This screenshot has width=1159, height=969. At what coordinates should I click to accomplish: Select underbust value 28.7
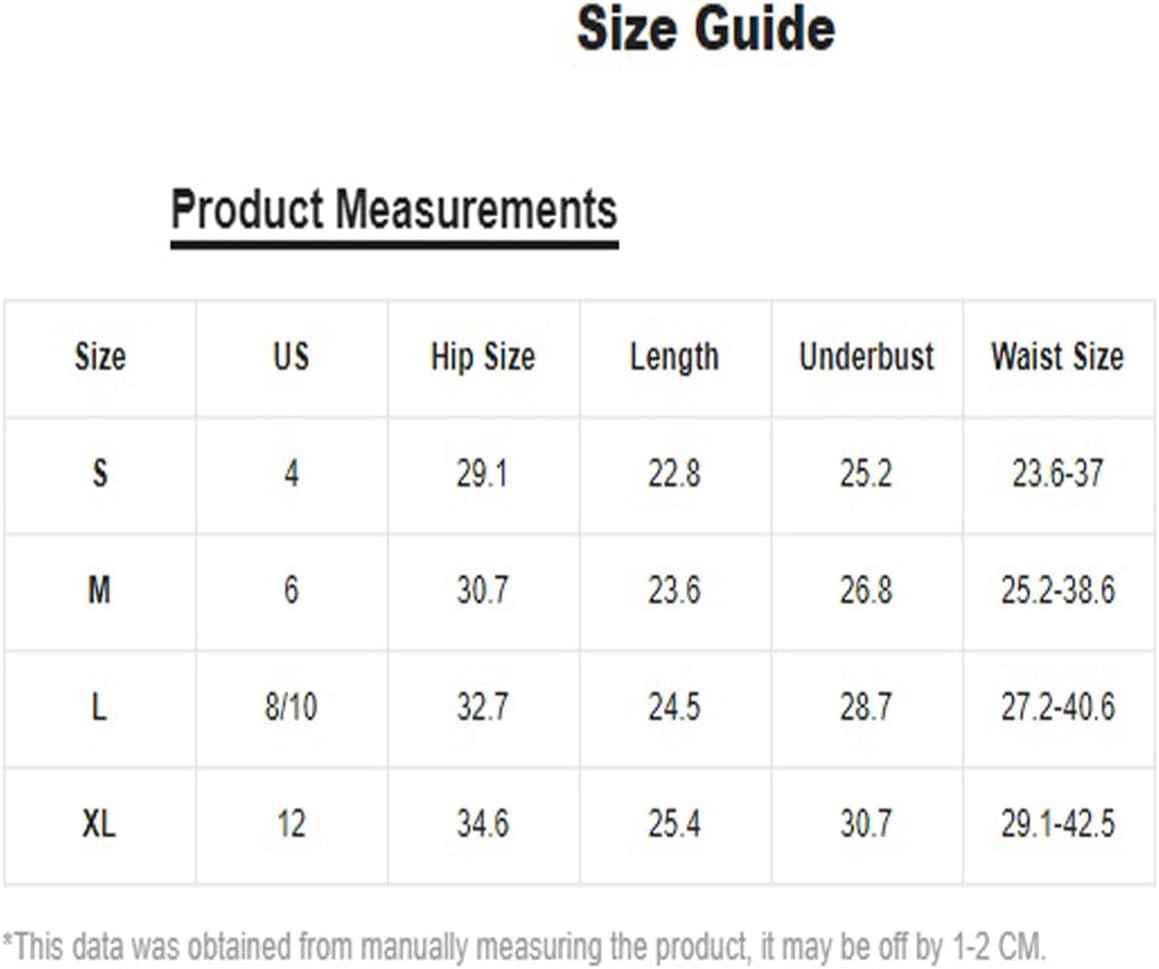pyautogui.click(x=866, y=707)
